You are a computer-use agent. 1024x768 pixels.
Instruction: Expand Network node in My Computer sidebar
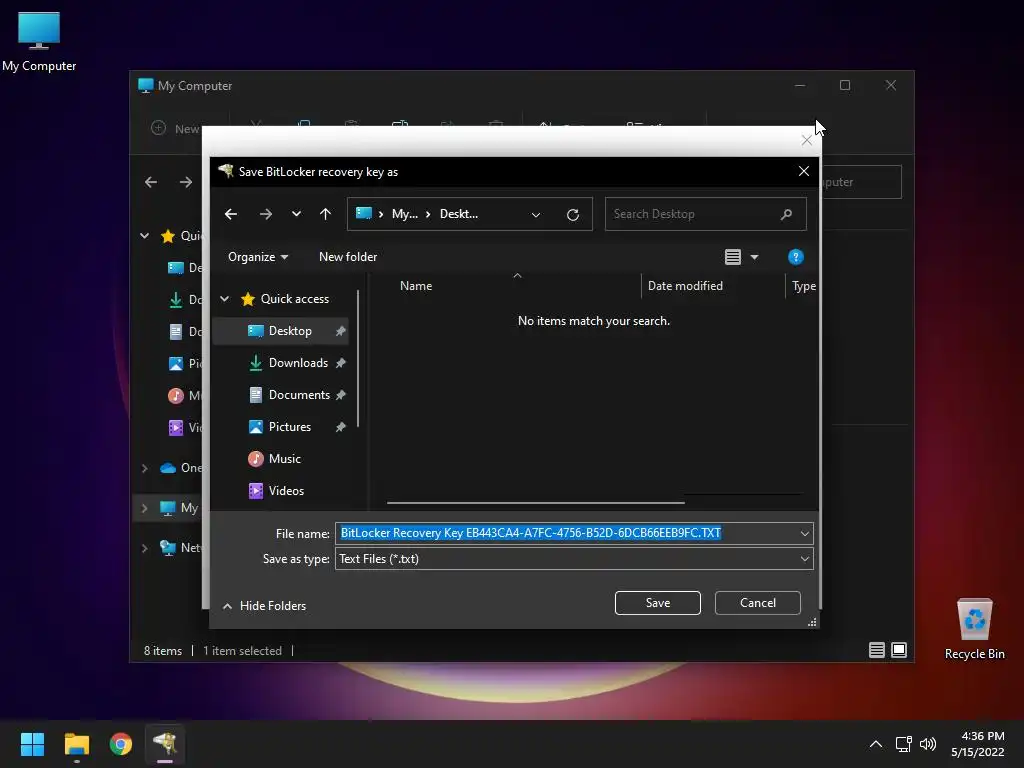(144, 548)
